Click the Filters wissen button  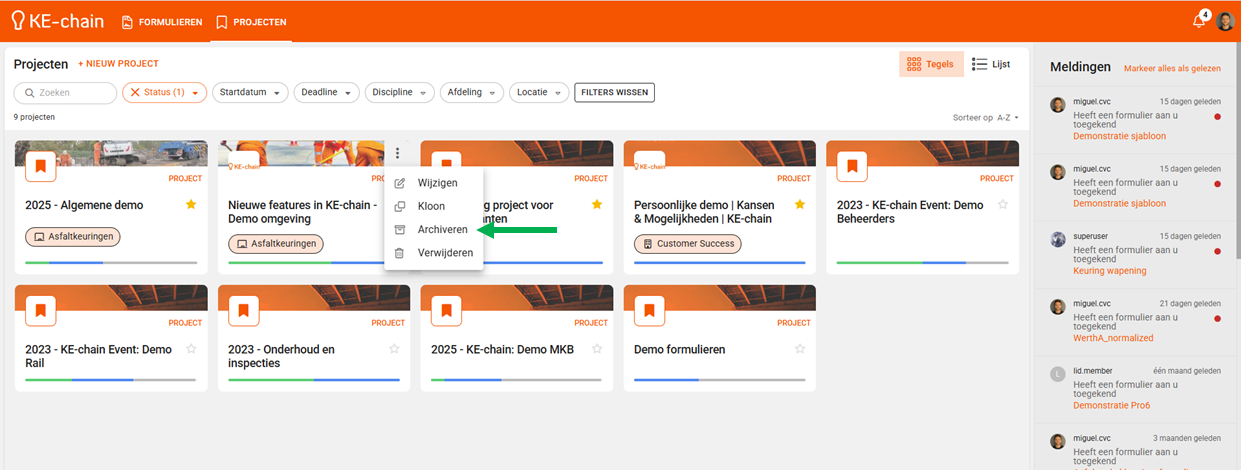coord(614,92)
